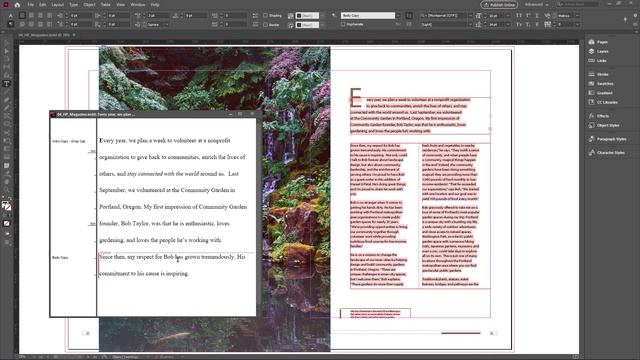The height and width of the screenshot is (360, 640).
Task: Select the Zoom tool in the Tools panel
Action: click(x=7, y=190)
